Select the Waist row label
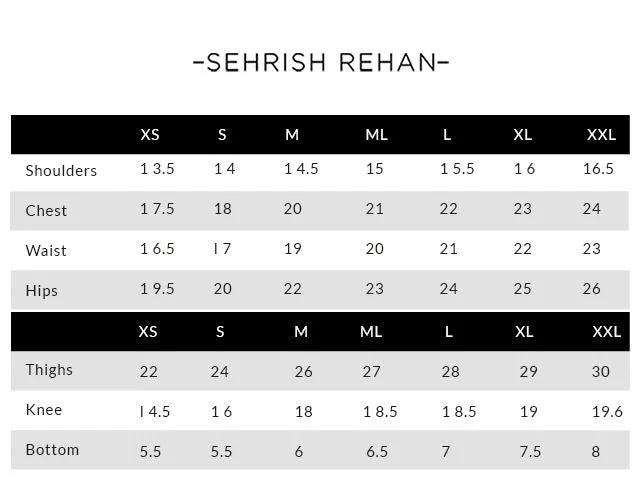641x479 pixels. (x=46, y=250)
